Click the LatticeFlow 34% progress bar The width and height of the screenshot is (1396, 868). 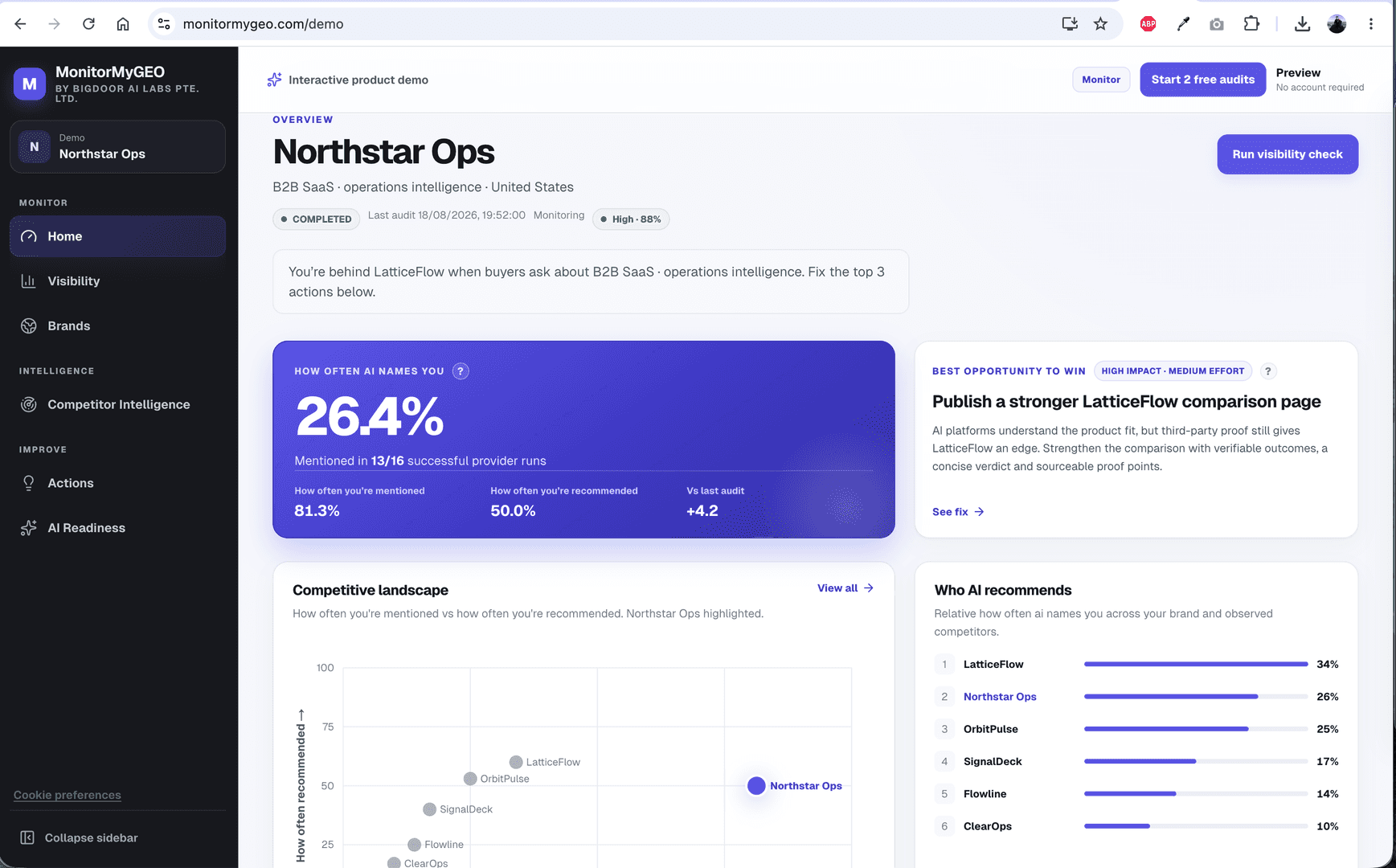coord(1196,664)
